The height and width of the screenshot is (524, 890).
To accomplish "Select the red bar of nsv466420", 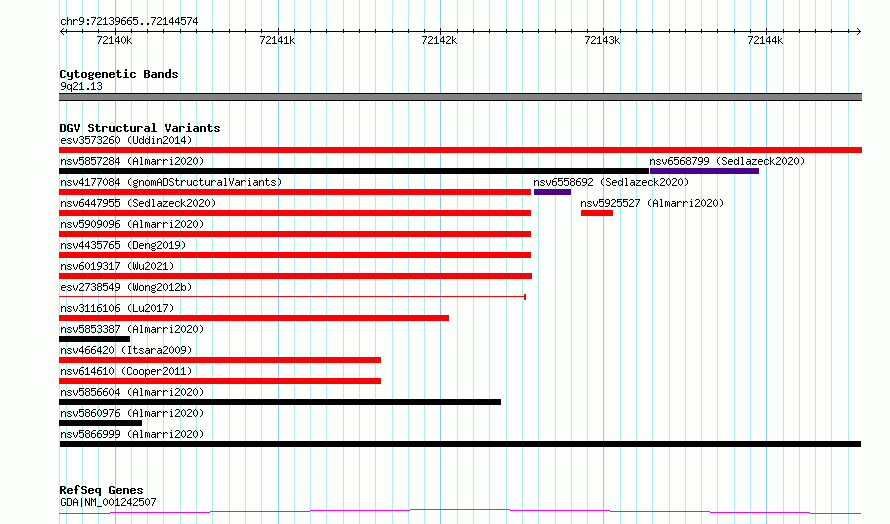I will click(x=220, y=360).
